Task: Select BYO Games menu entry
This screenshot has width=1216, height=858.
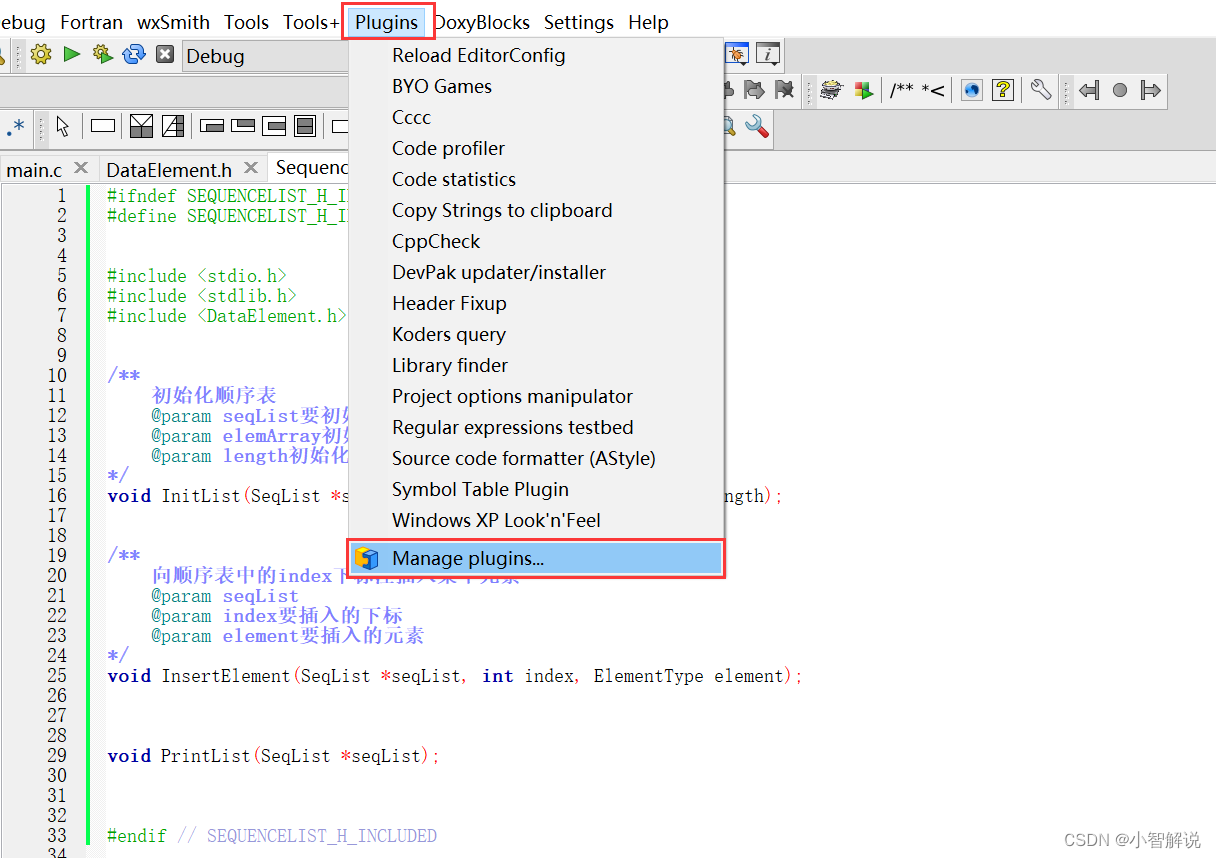Action: coord(536,87)
